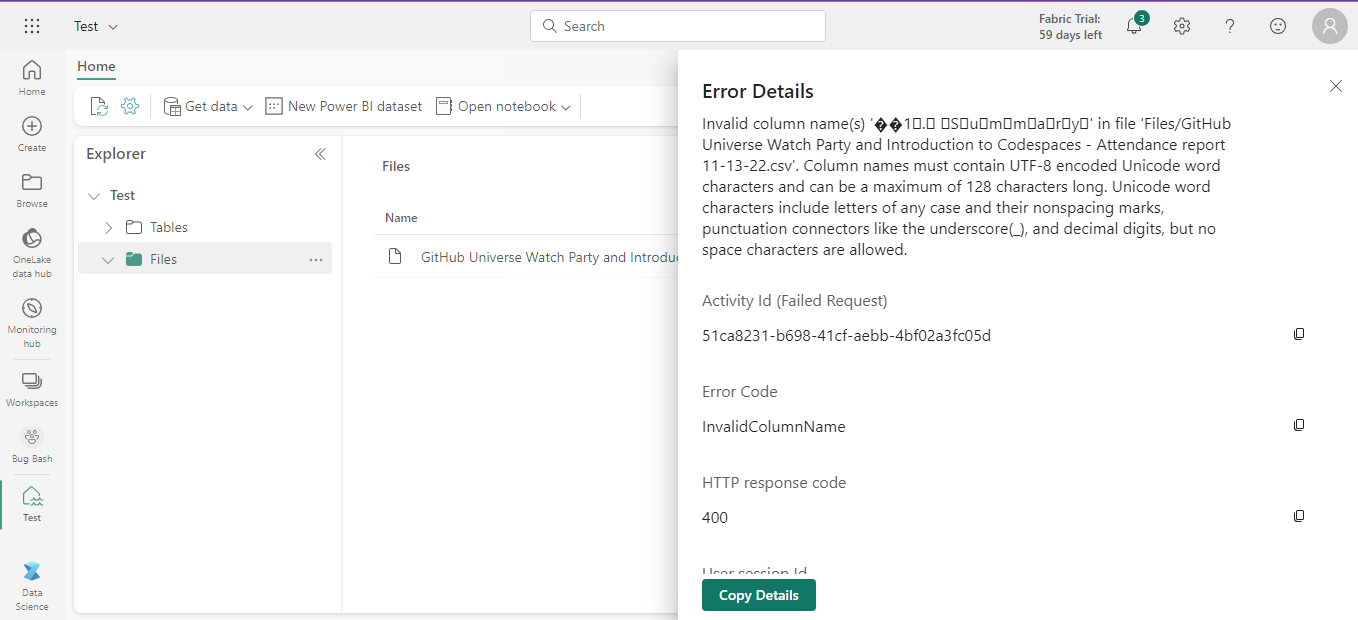The height and width of the screenshot is (620, 1358).
Task: Open the Workspaces panel
Action: 31,383
